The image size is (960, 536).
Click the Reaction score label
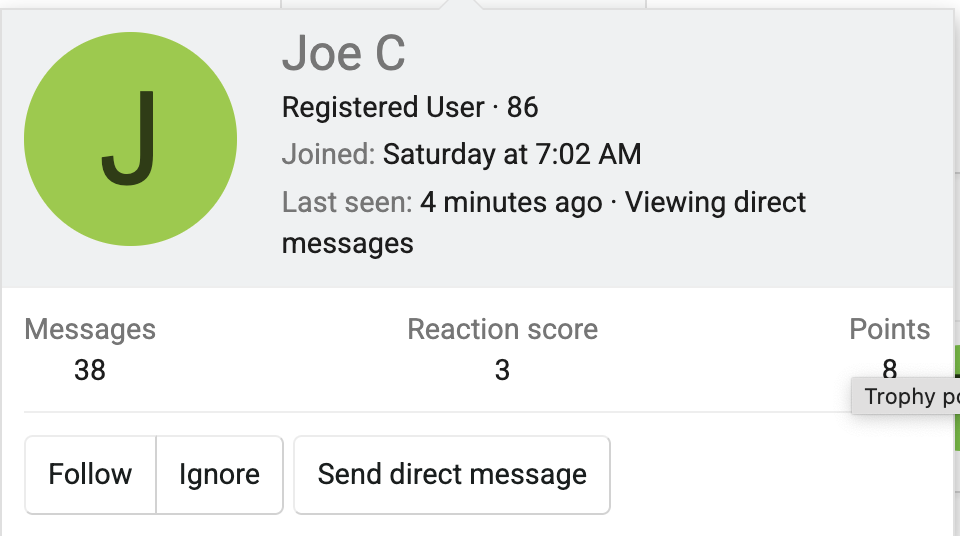502,329
